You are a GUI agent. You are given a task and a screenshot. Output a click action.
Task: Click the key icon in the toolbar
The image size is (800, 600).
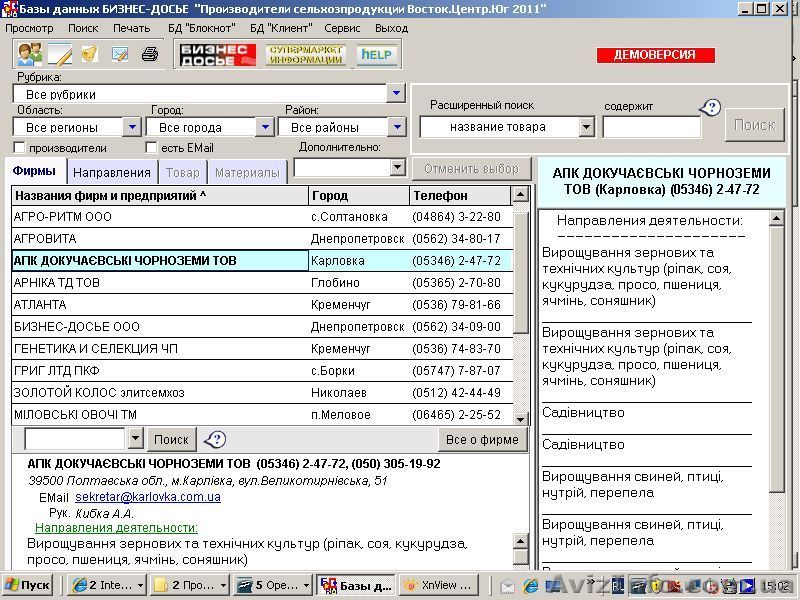click(x=88, y=55)
